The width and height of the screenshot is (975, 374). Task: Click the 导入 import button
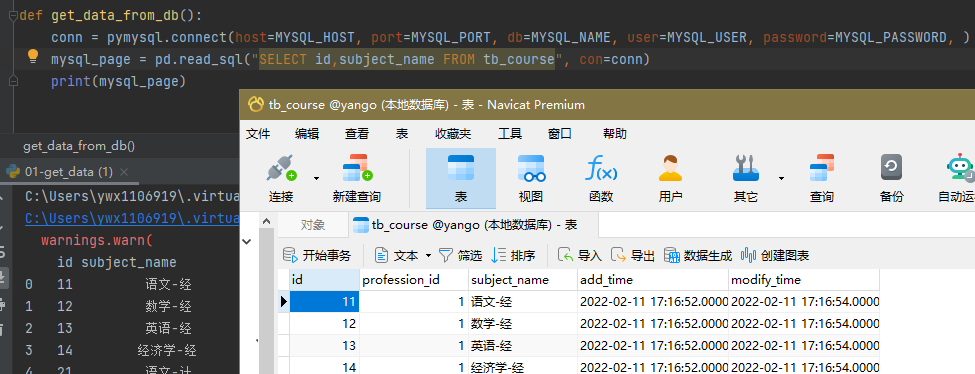point(580,255)
